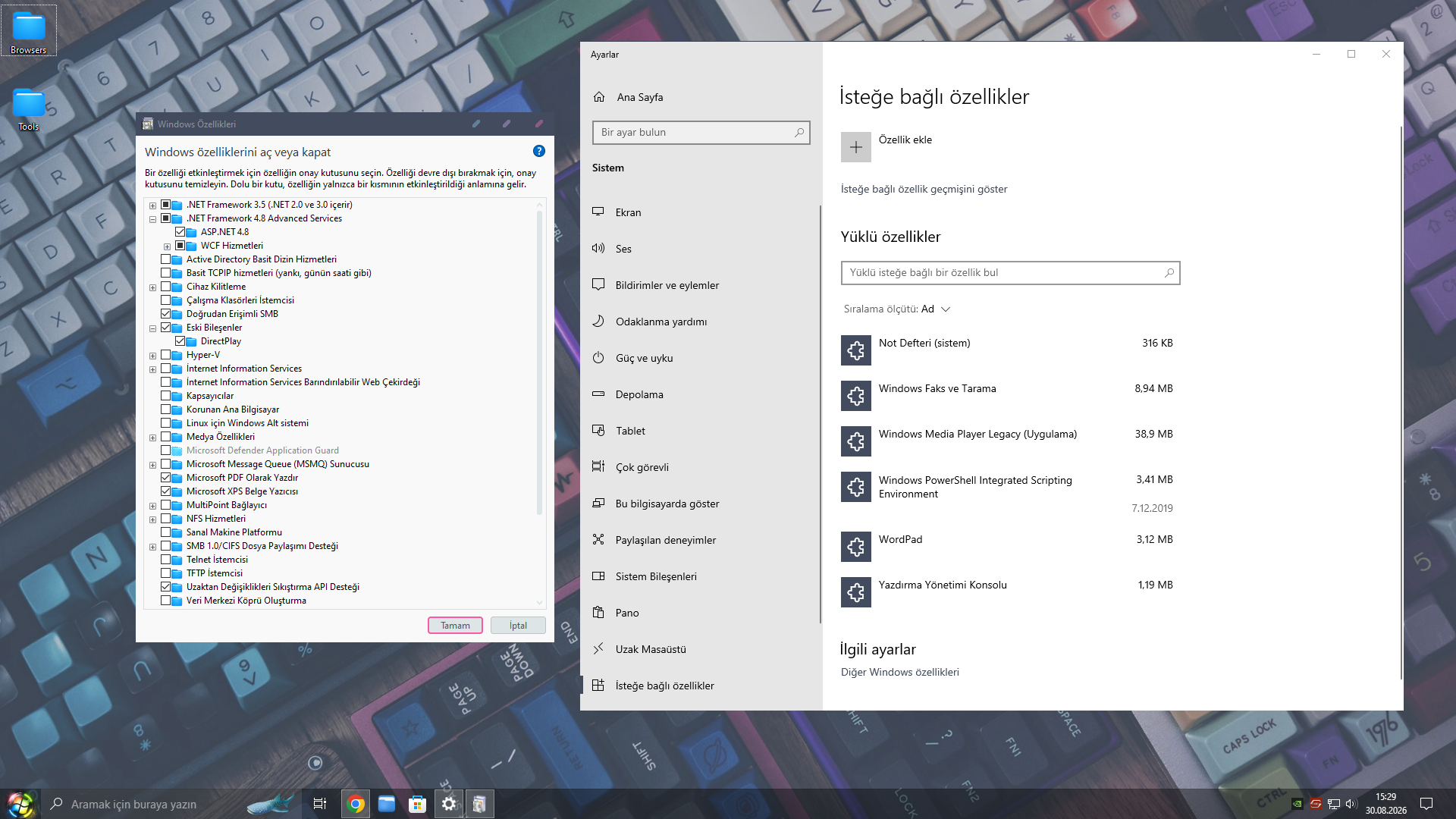The height and width of the screenshot is (819, 1456).
Task: Enable the Sanal Makine Platformu checkbox
Action: click(166, 532)
